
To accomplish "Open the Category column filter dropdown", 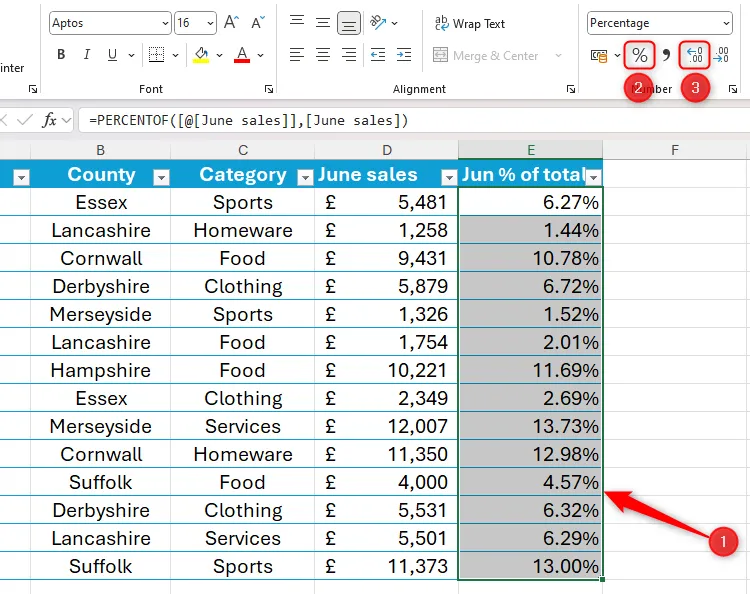I will [305, 177].
